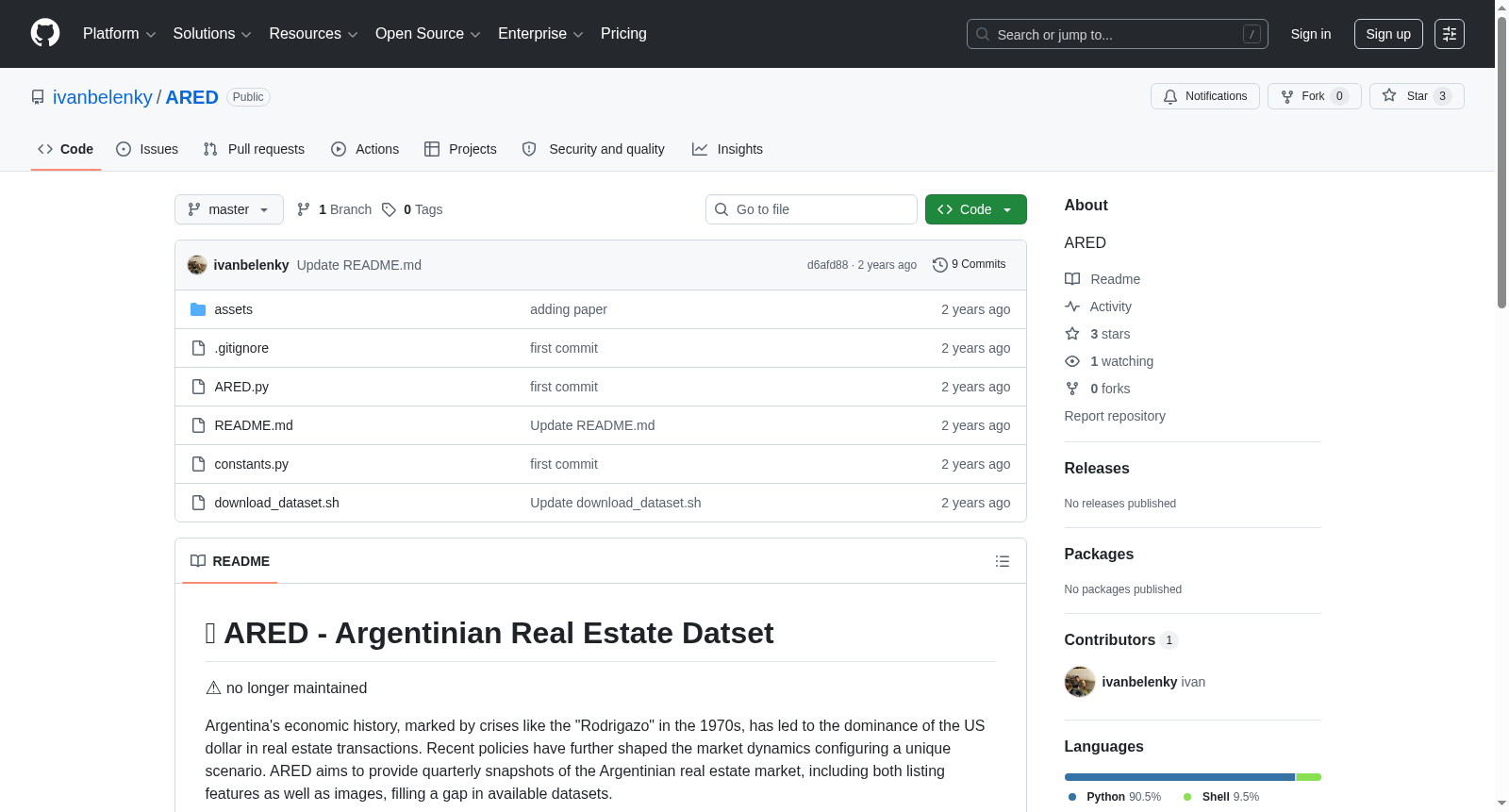Go to the Pricing page
Screen dimensions: 1509x812
pyautogui.click(x=623, y=34)
